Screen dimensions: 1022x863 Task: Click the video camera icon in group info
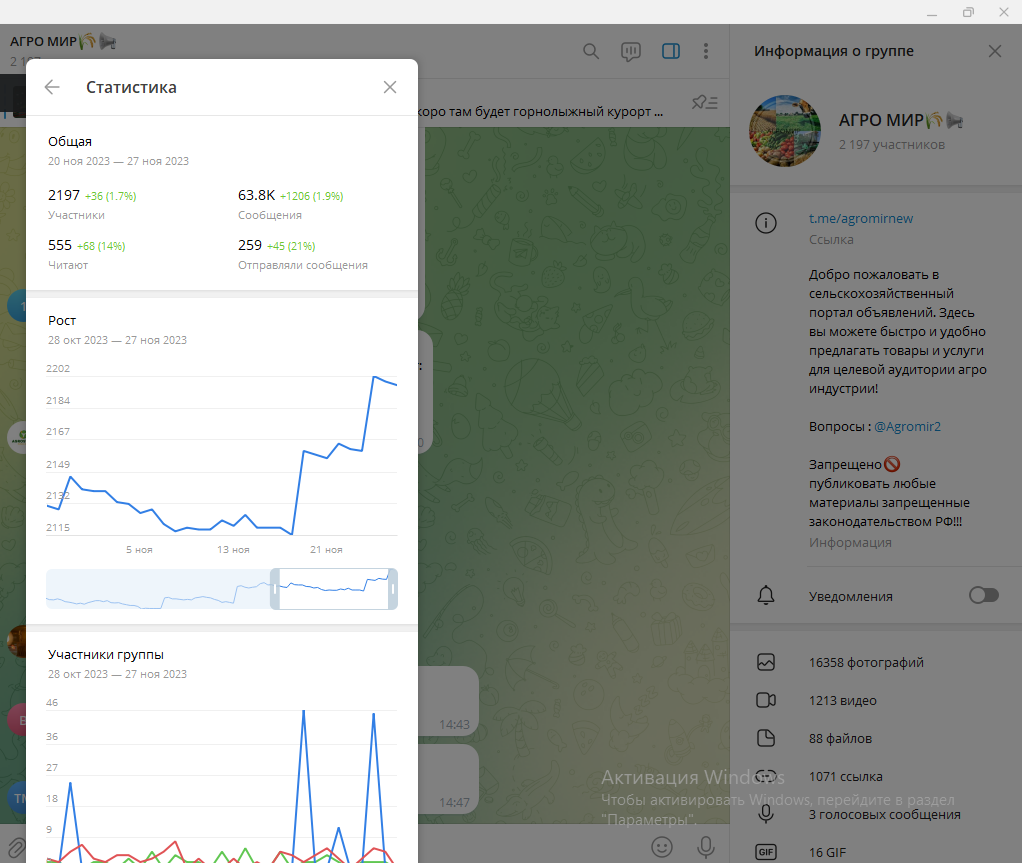766,700
